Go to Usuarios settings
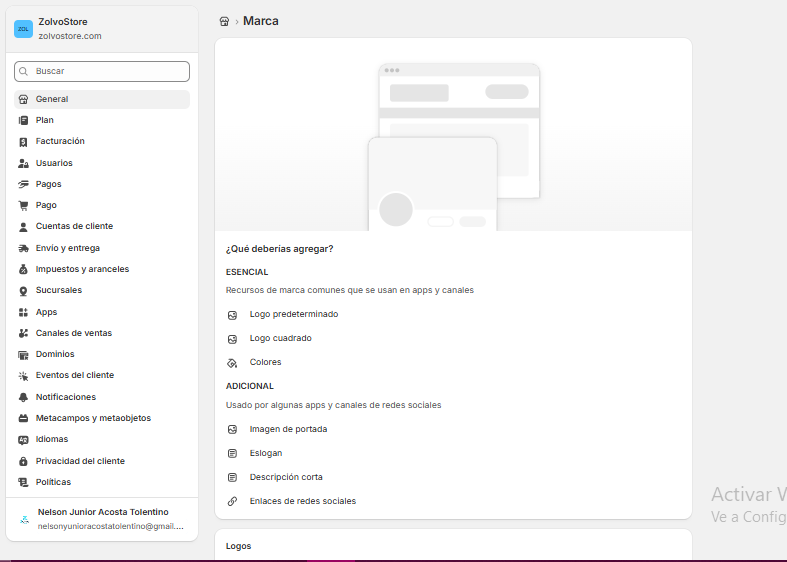This screenshot has width=787, height=562. point(102,163)
